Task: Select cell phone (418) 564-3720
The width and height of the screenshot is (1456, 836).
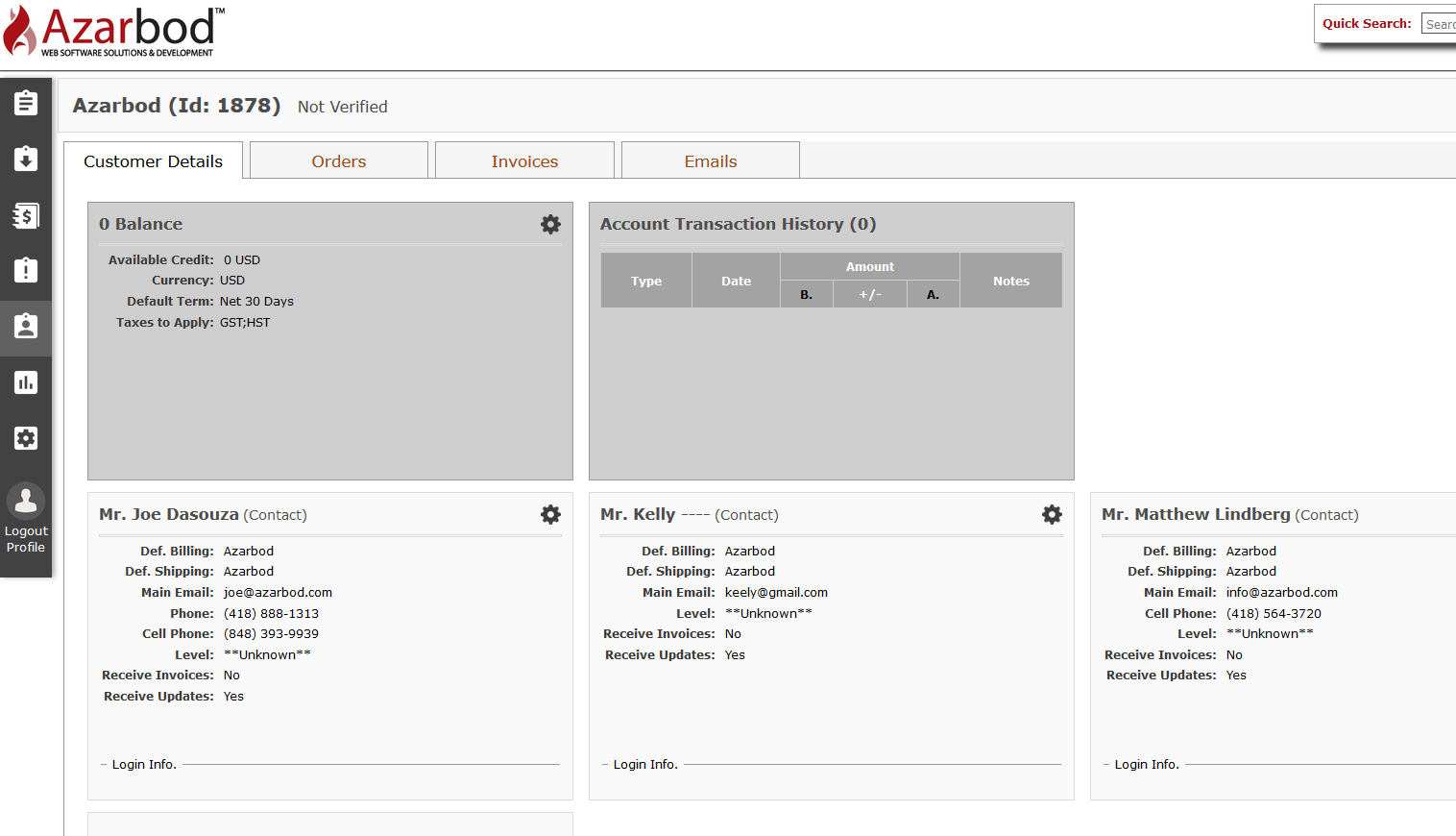Action: tap(1274, 614)
